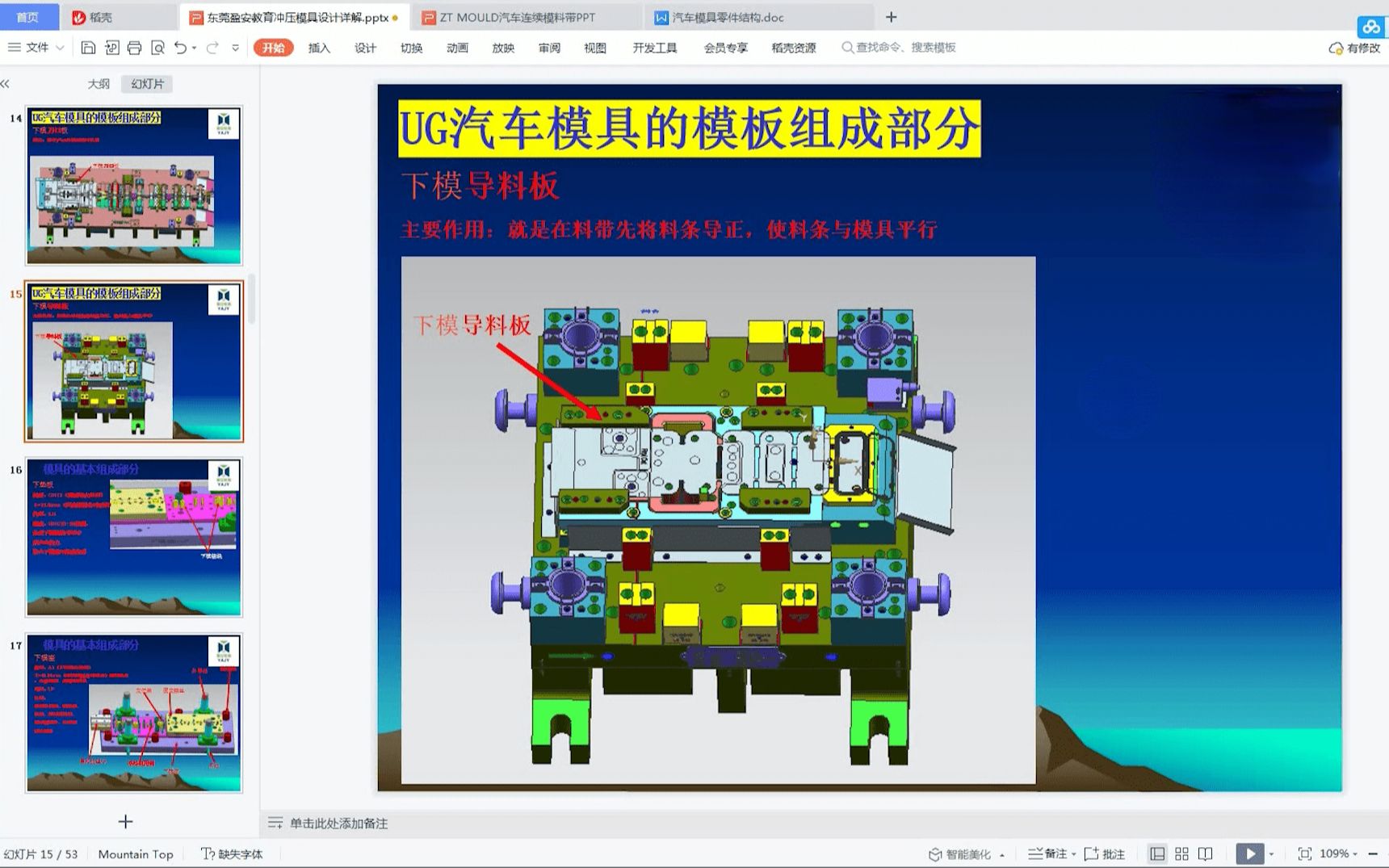
Task: Click the export-to-PDF icon next to Save
Action: click(x=112, y=48)
